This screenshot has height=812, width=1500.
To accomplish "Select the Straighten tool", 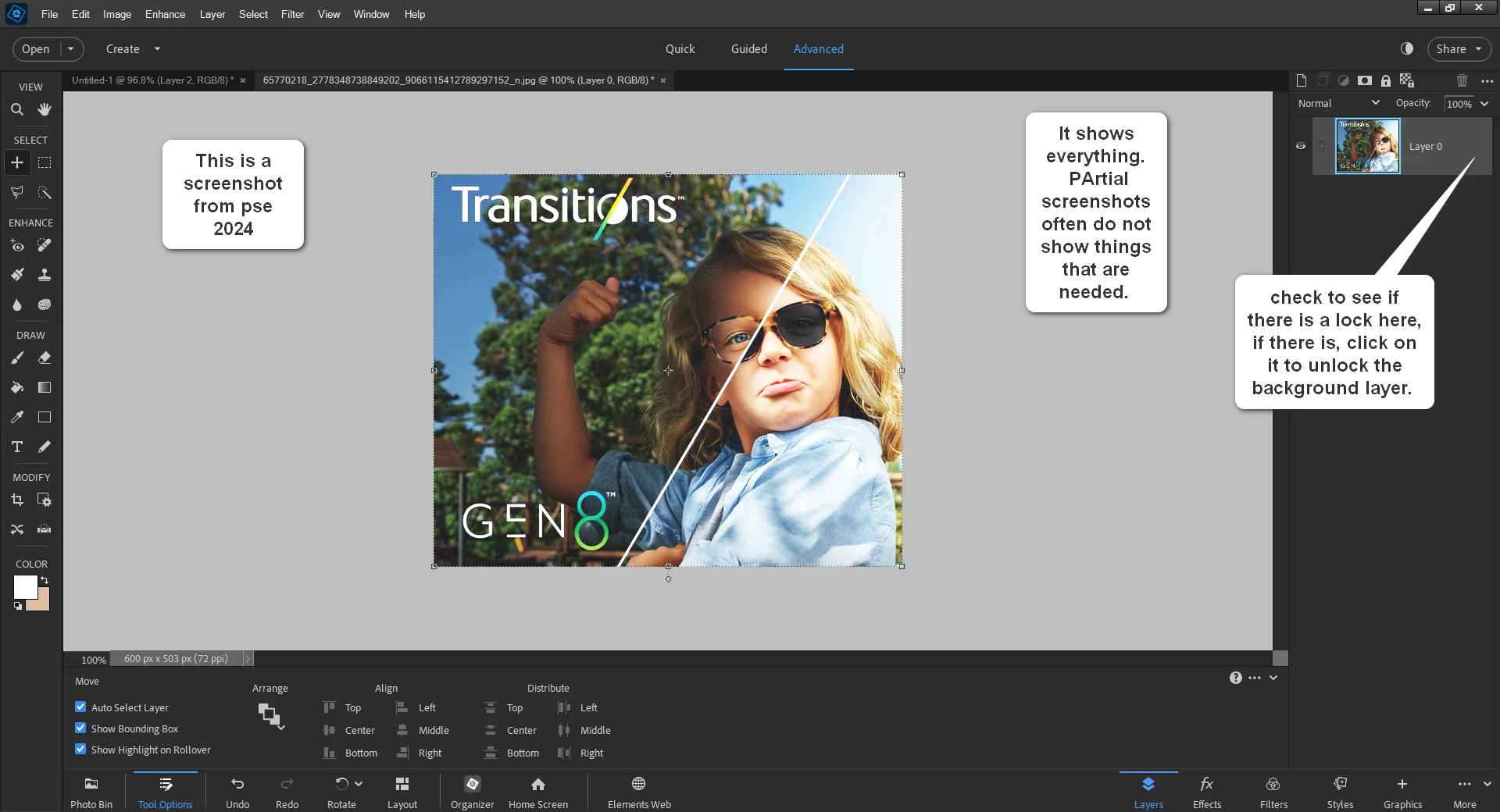I will coord(45,529).
